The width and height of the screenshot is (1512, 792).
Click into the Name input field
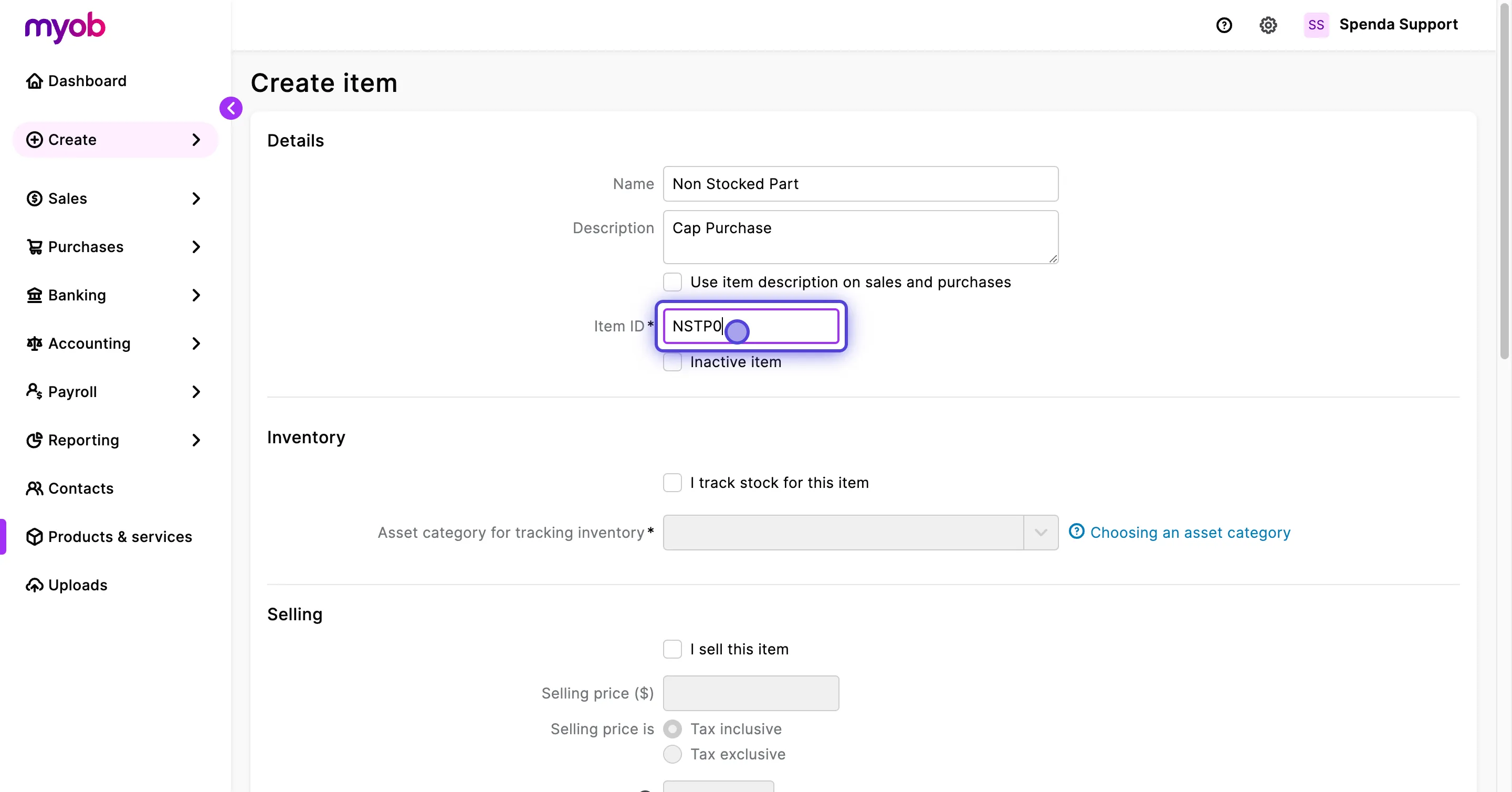(860, 184)
